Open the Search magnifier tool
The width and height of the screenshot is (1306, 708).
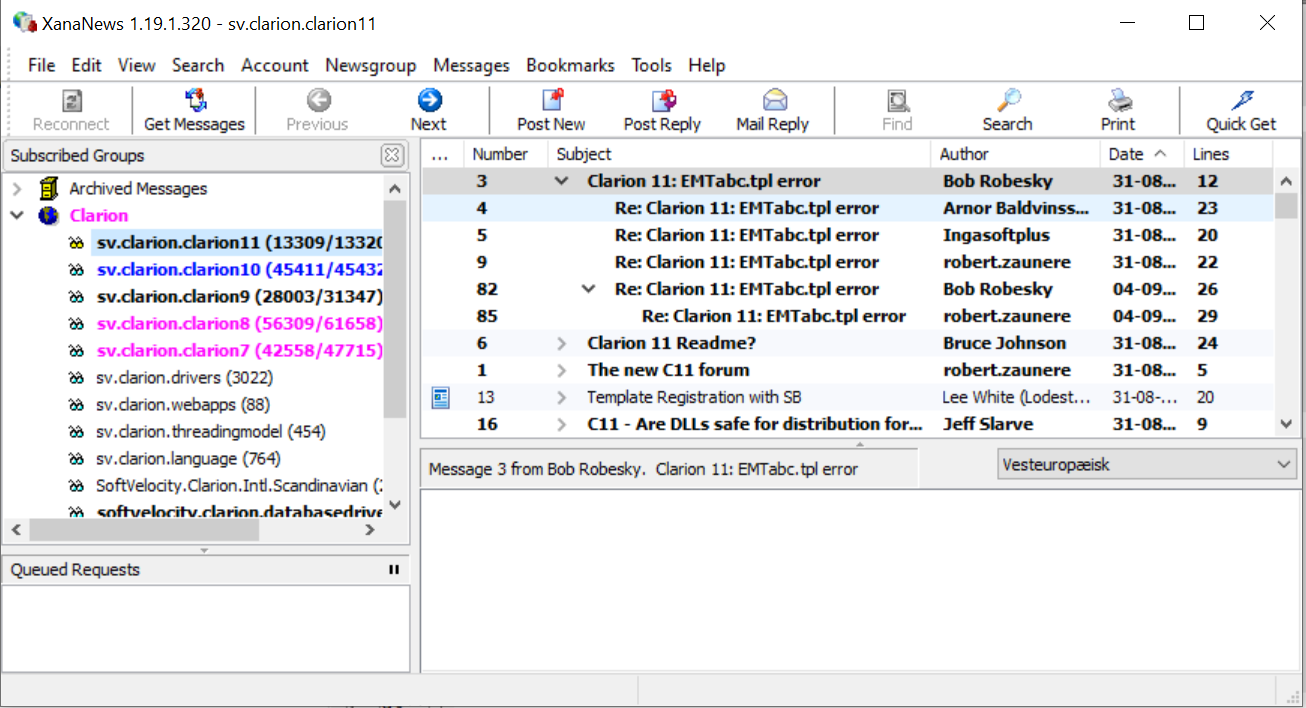(x=1007, y=101)
